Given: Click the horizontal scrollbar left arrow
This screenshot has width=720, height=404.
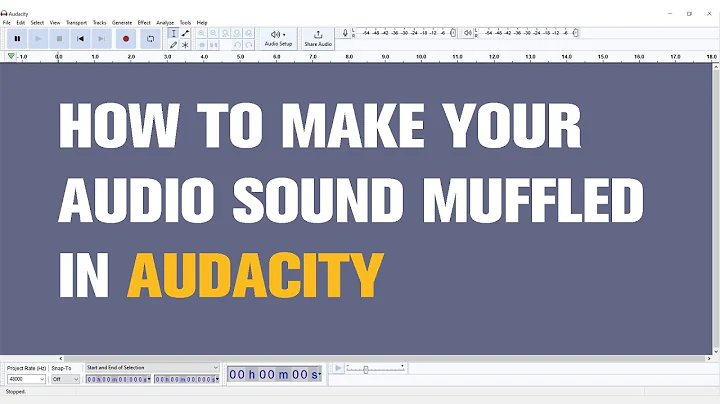Looking at the screenshot, I should [x=61, y=359].
